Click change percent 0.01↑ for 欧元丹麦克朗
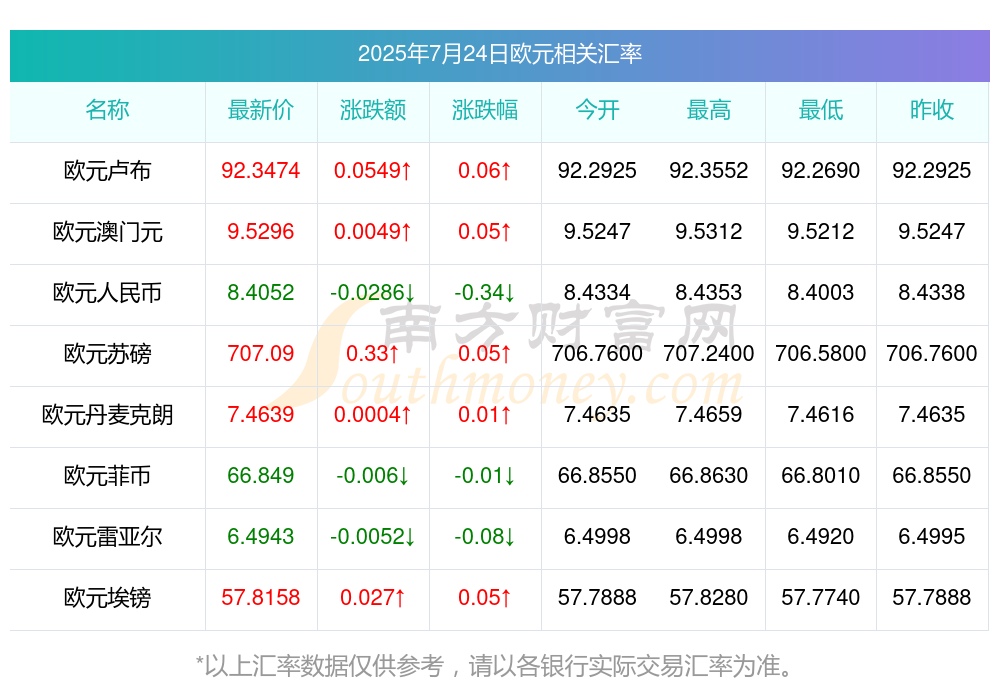 pyautogui.click(x=485, y=414)
